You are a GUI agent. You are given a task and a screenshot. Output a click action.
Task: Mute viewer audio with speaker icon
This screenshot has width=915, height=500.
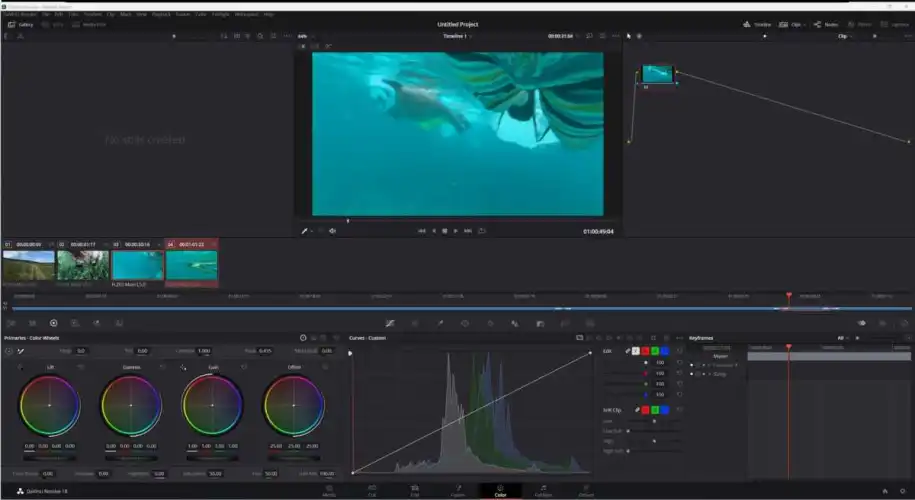(x=333, y=231)
